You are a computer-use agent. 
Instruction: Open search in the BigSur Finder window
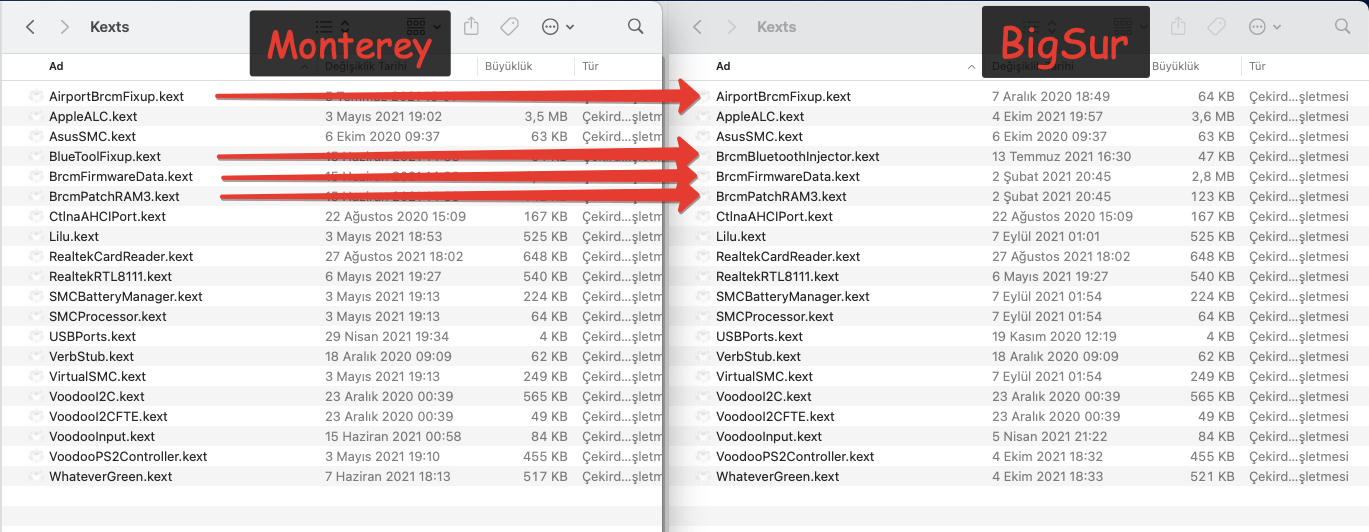click(x=1343, y=27)
